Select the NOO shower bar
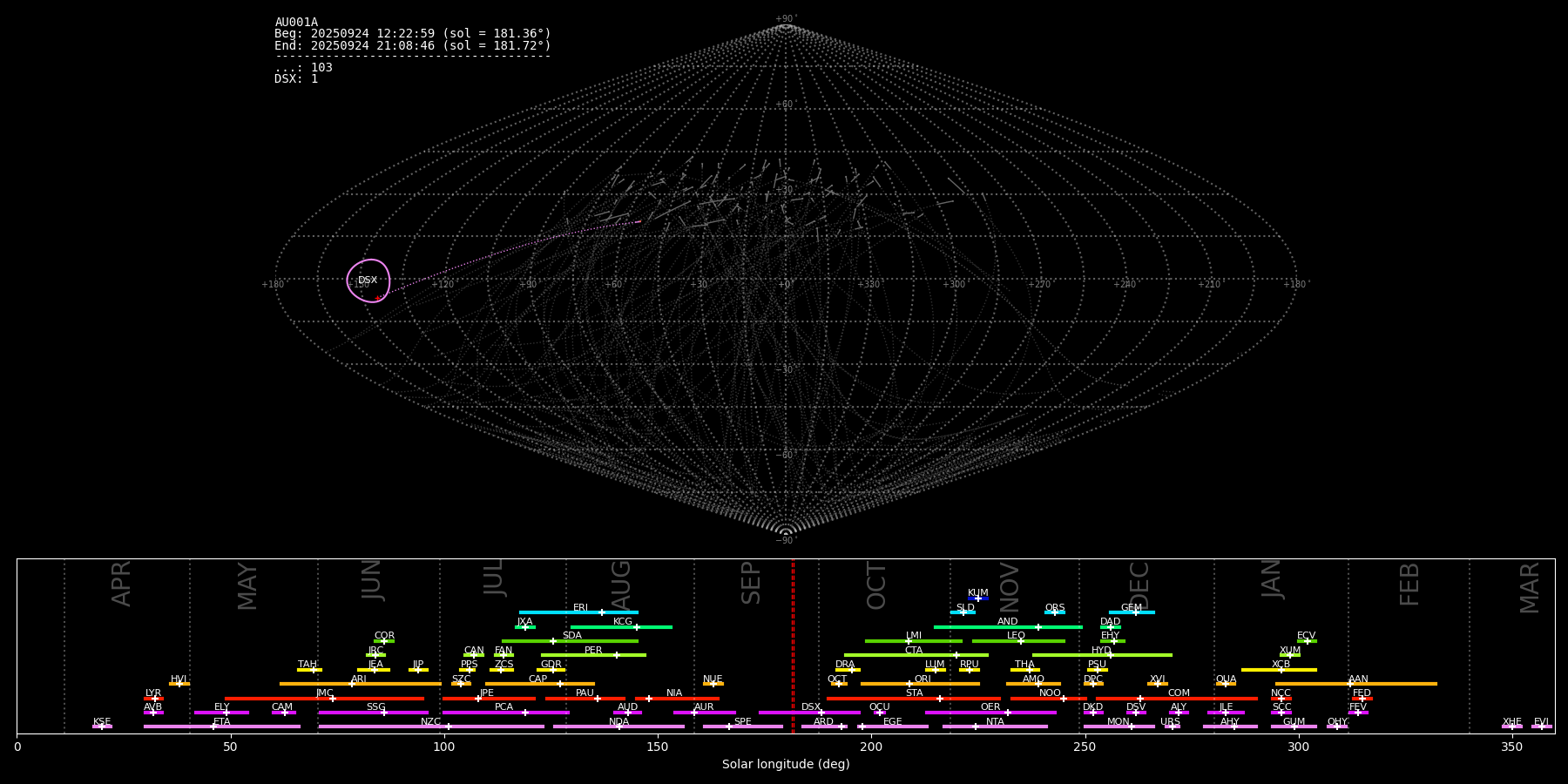This screenshot has height=784, width=1568. tap(1049, 699)
